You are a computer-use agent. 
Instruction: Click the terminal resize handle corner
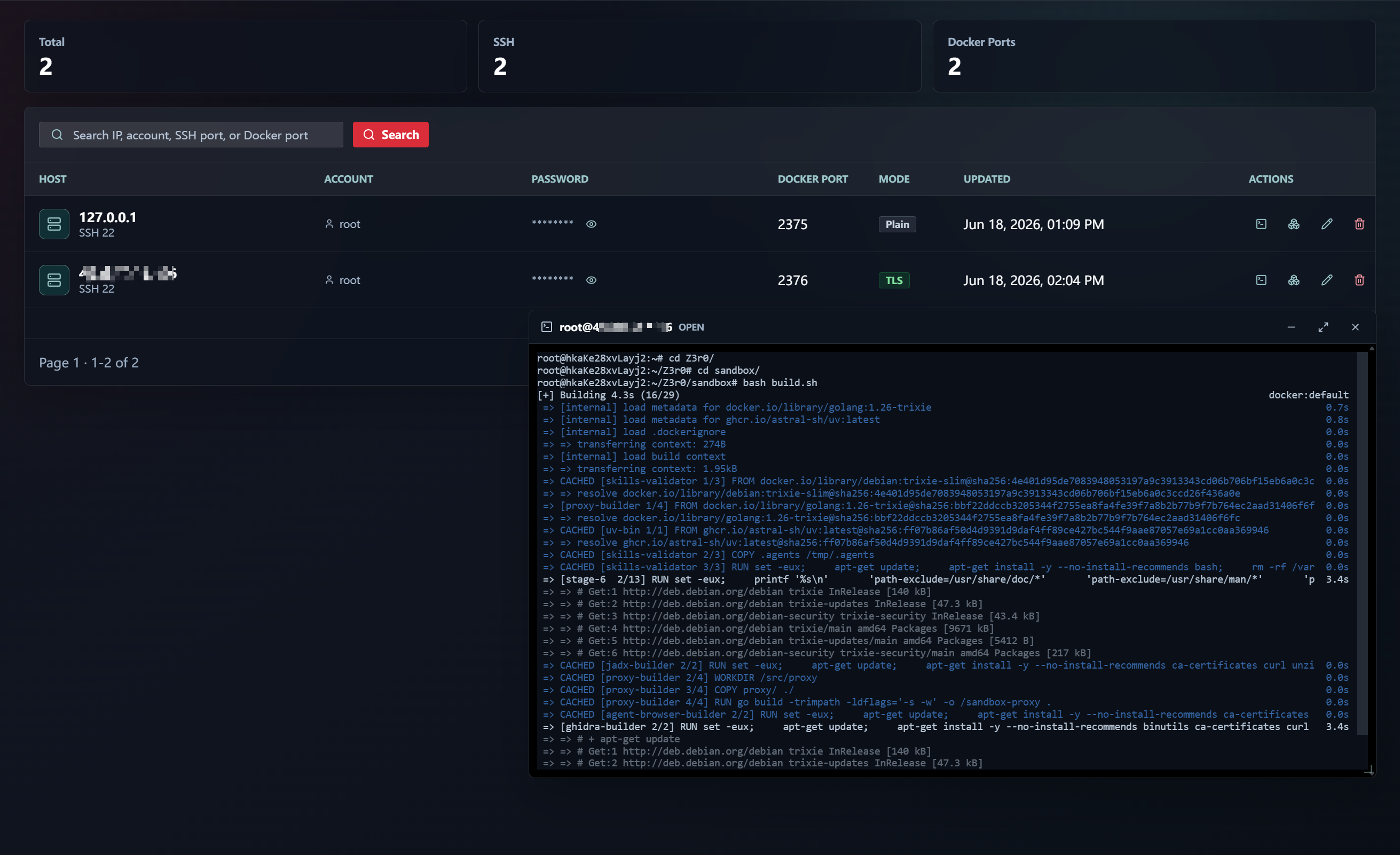1370,770
